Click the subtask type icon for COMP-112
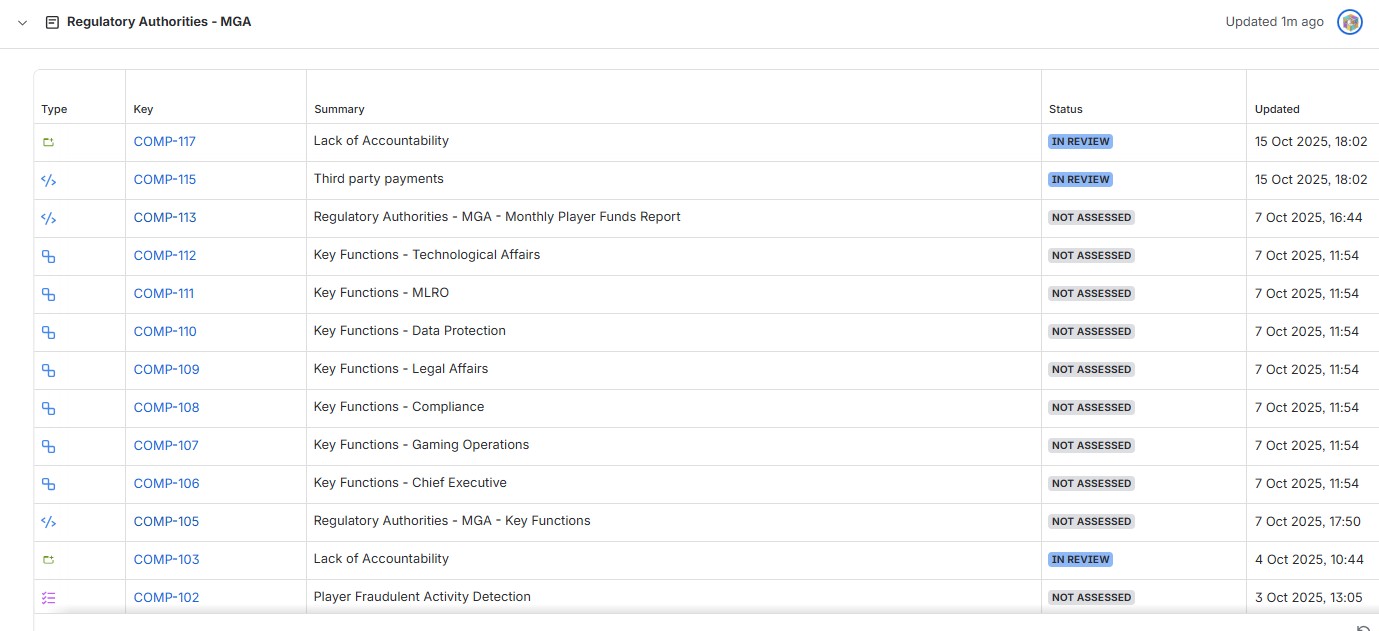 click(48, 256)
